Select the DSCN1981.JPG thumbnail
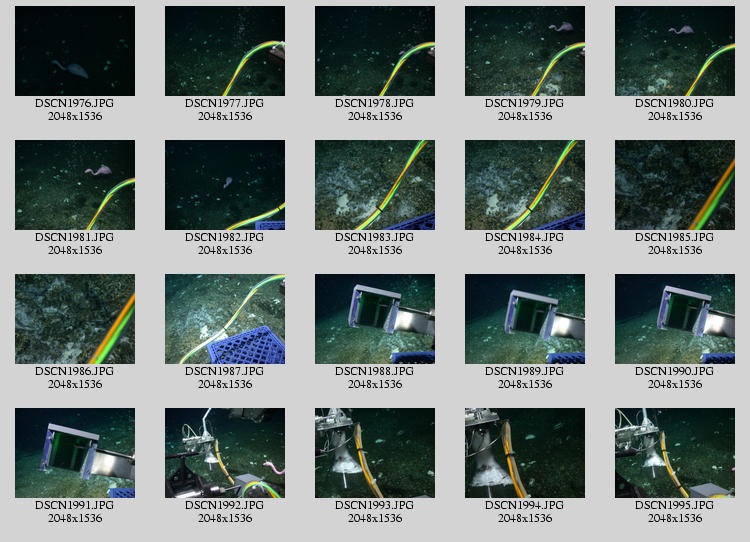 75,185
